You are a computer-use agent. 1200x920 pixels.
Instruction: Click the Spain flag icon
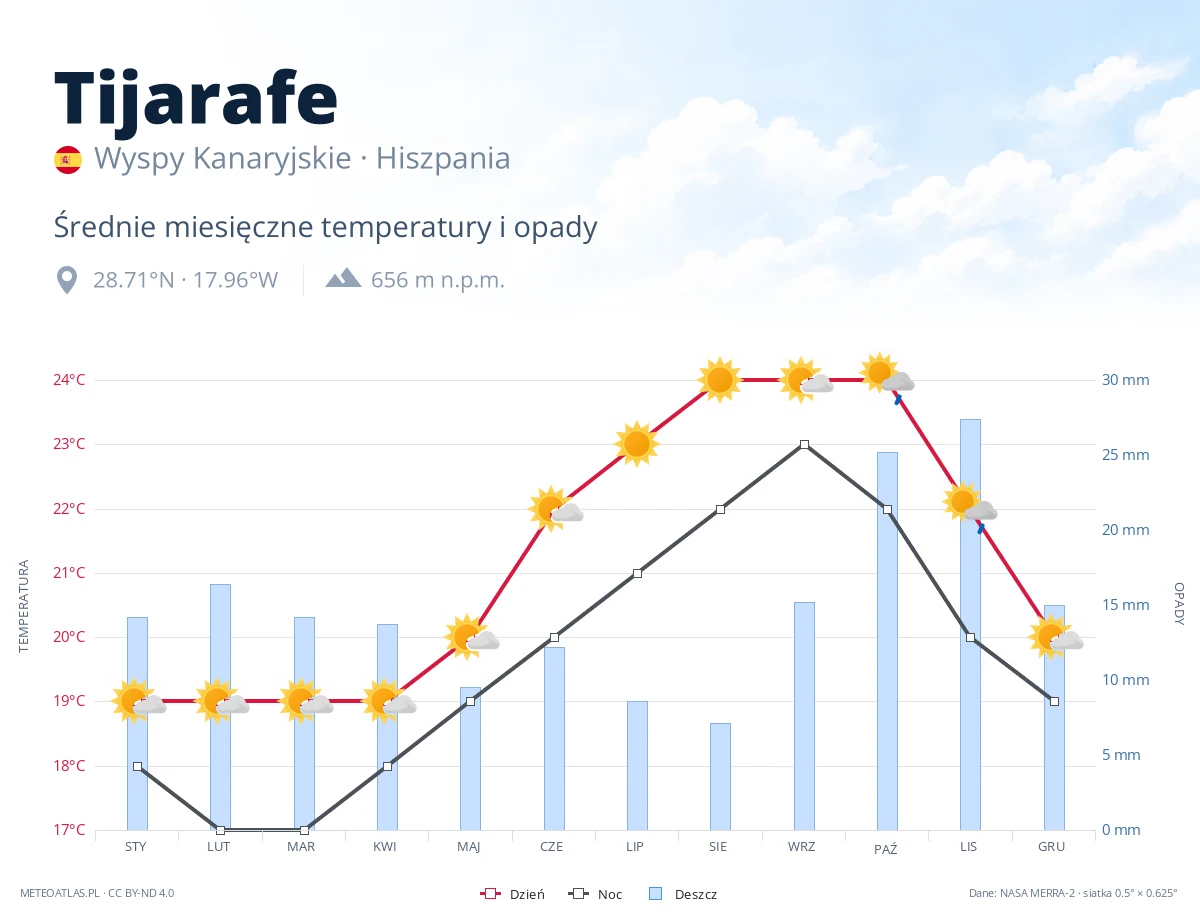pos(68,160)
